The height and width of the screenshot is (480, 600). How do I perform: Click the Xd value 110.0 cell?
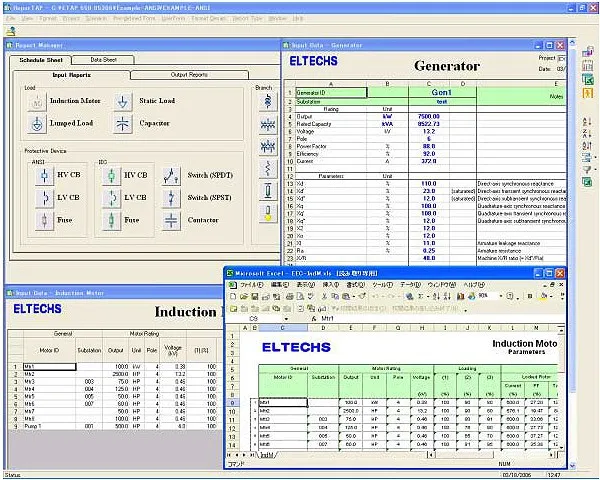tap(429, 184)
